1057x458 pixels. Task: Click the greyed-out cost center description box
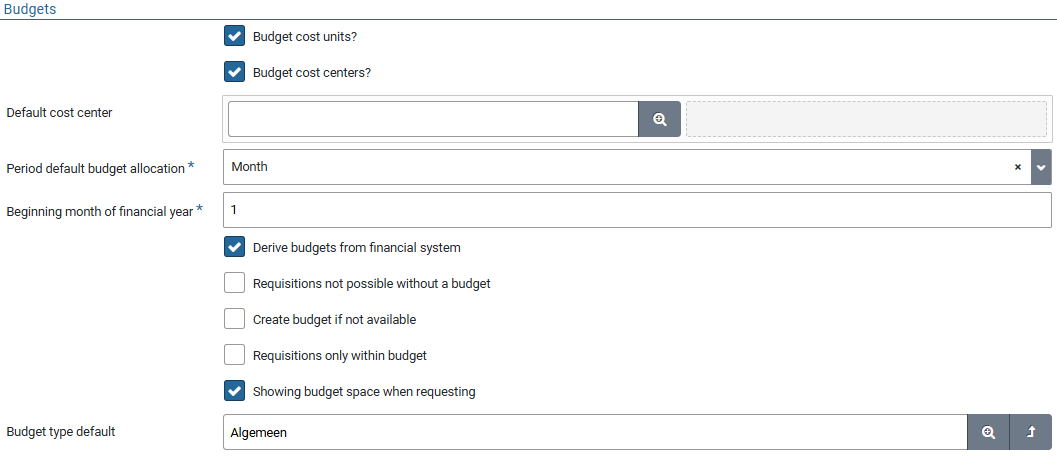[x=866, y=119]
